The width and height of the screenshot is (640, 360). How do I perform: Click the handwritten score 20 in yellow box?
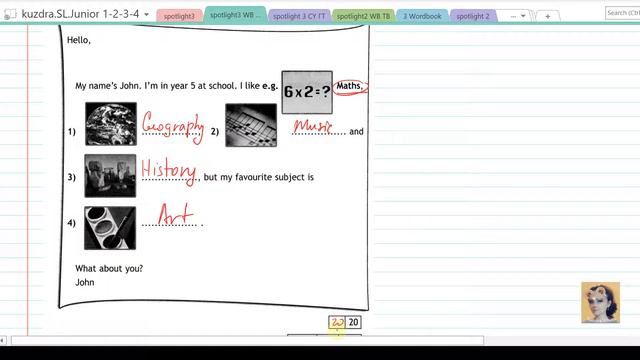click(x=337, y=322)
